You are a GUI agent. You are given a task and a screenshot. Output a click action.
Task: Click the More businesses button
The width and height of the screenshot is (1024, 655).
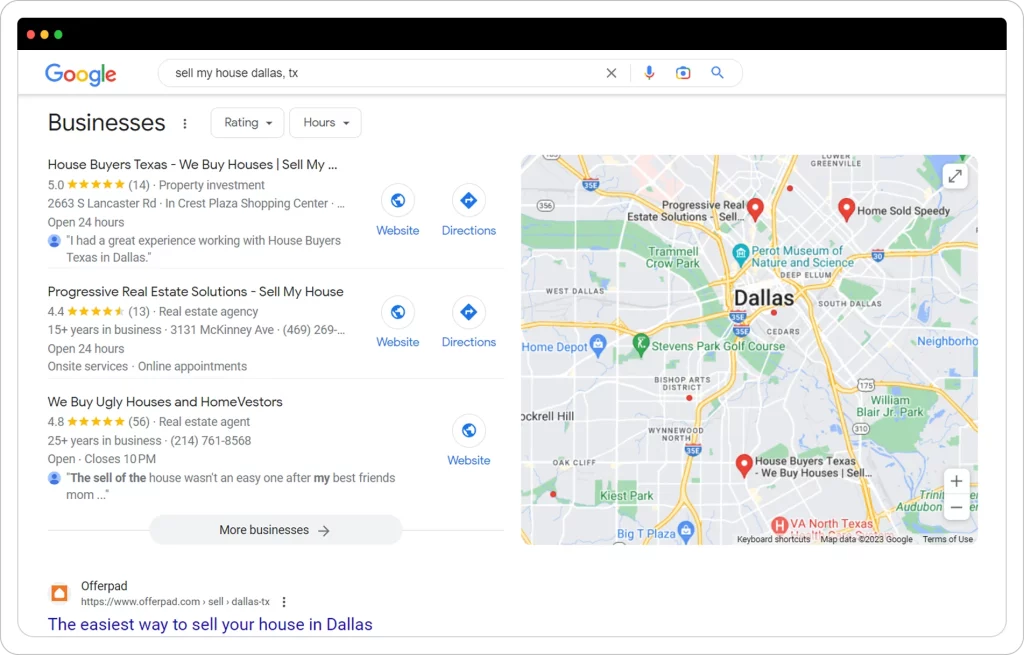pyautogui.click(x=275, y=530)
